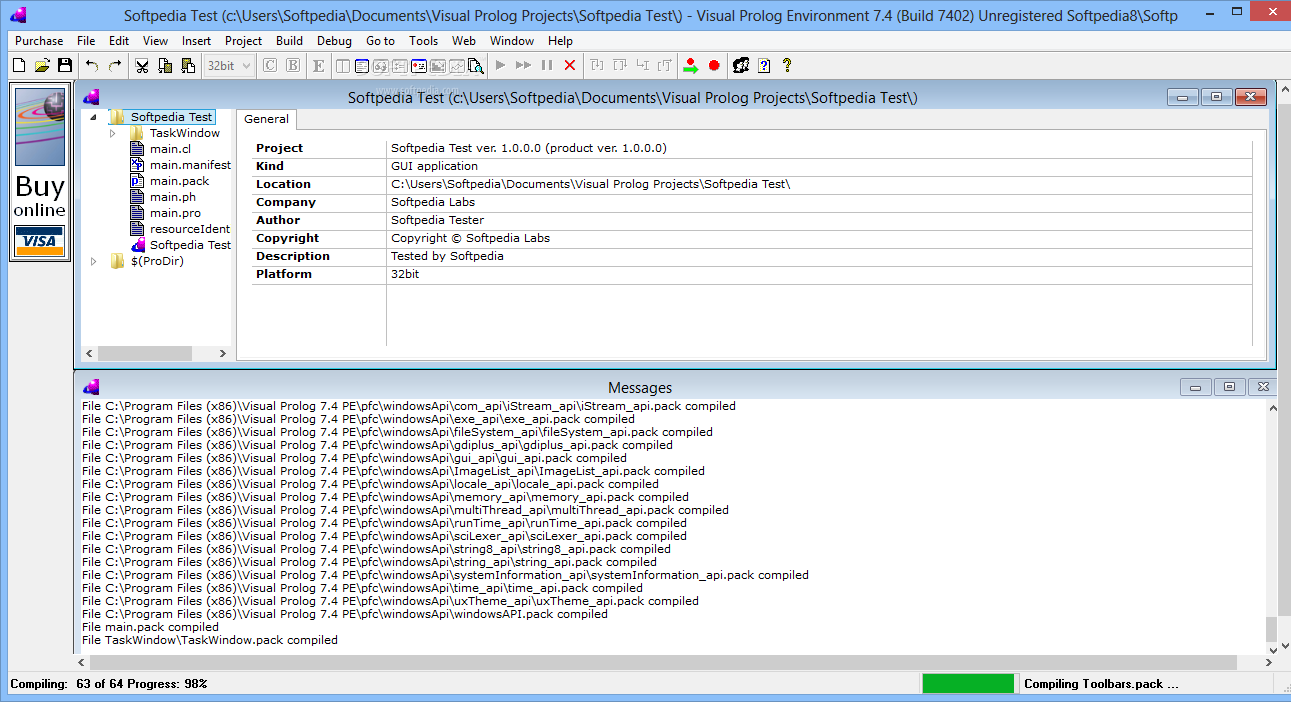Click the Step Into debug icon
This screenshot has width=1291, height=702.
coord(598,66)
